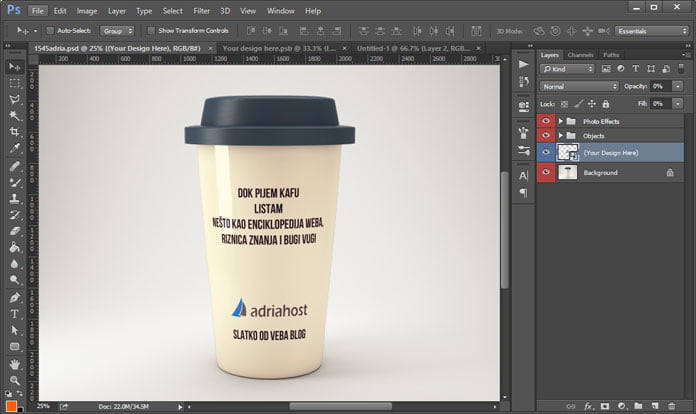696x414 pixels.
Task: Select the Blur tool
Action: point(15,264)
